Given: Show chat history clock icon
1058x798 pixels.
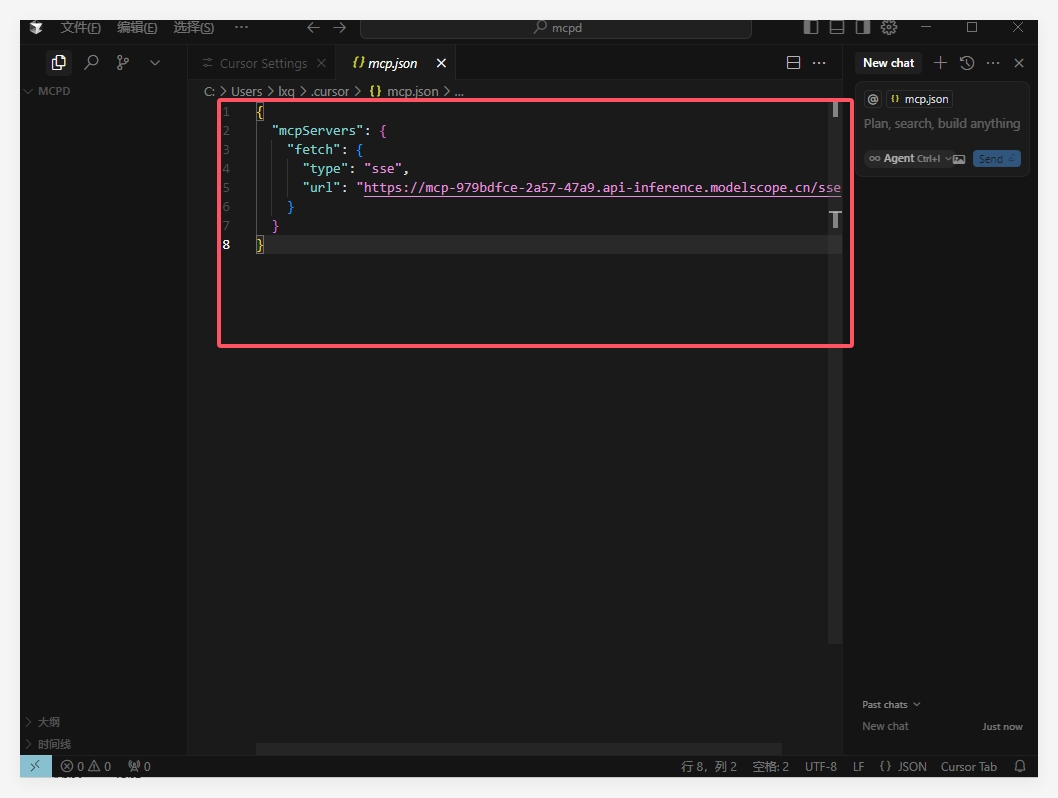Looking at the screenshot, I should tap(966, 63).
